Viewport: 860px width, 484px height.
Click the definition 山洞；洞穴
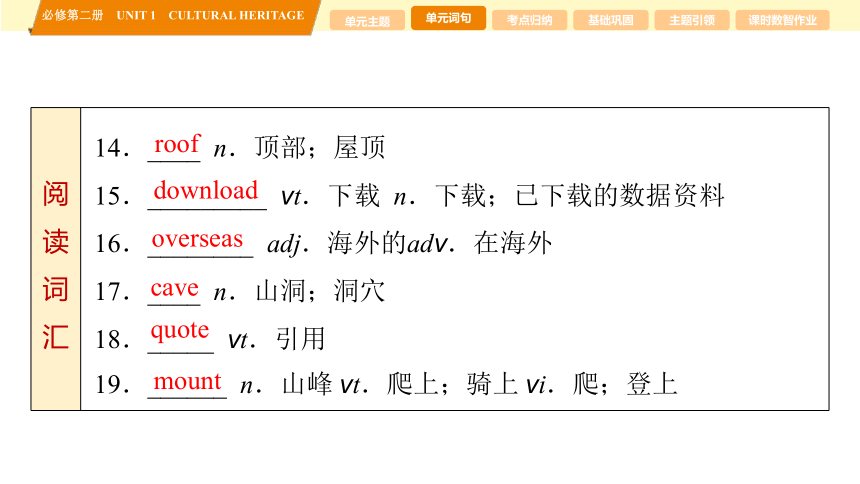320,291
